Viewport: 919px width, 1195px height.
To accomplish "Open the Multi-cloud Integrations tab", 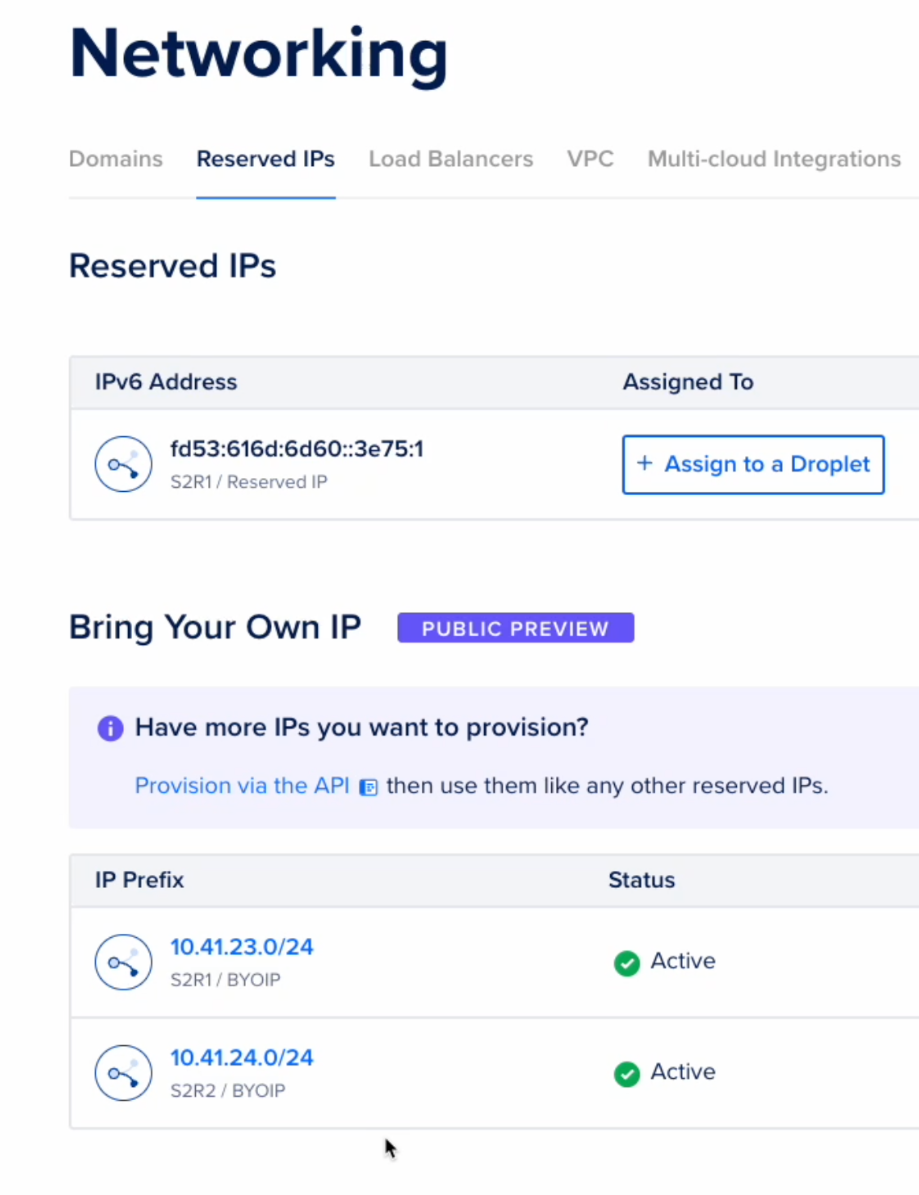I will click(773, 159).
